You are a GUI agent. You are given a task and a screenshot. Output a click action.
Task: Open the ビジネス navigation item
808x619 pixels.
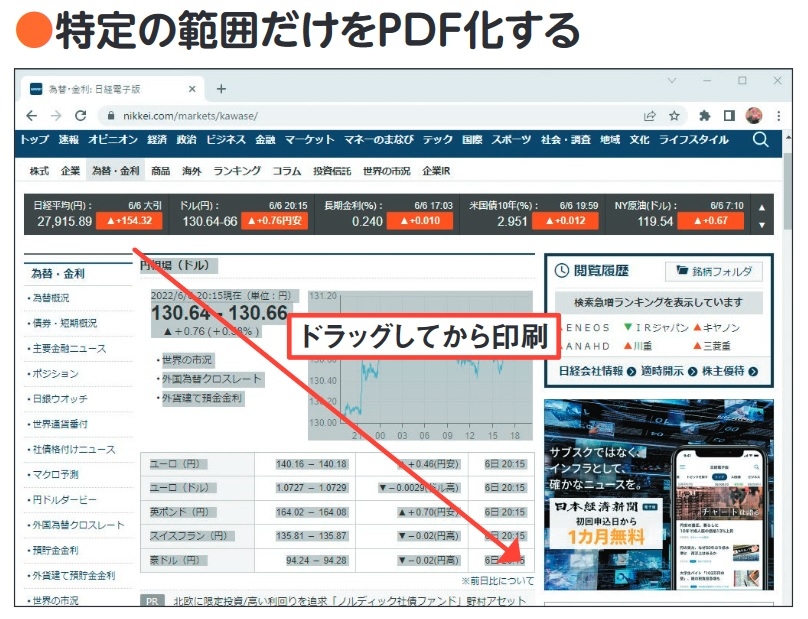(226, 140)
